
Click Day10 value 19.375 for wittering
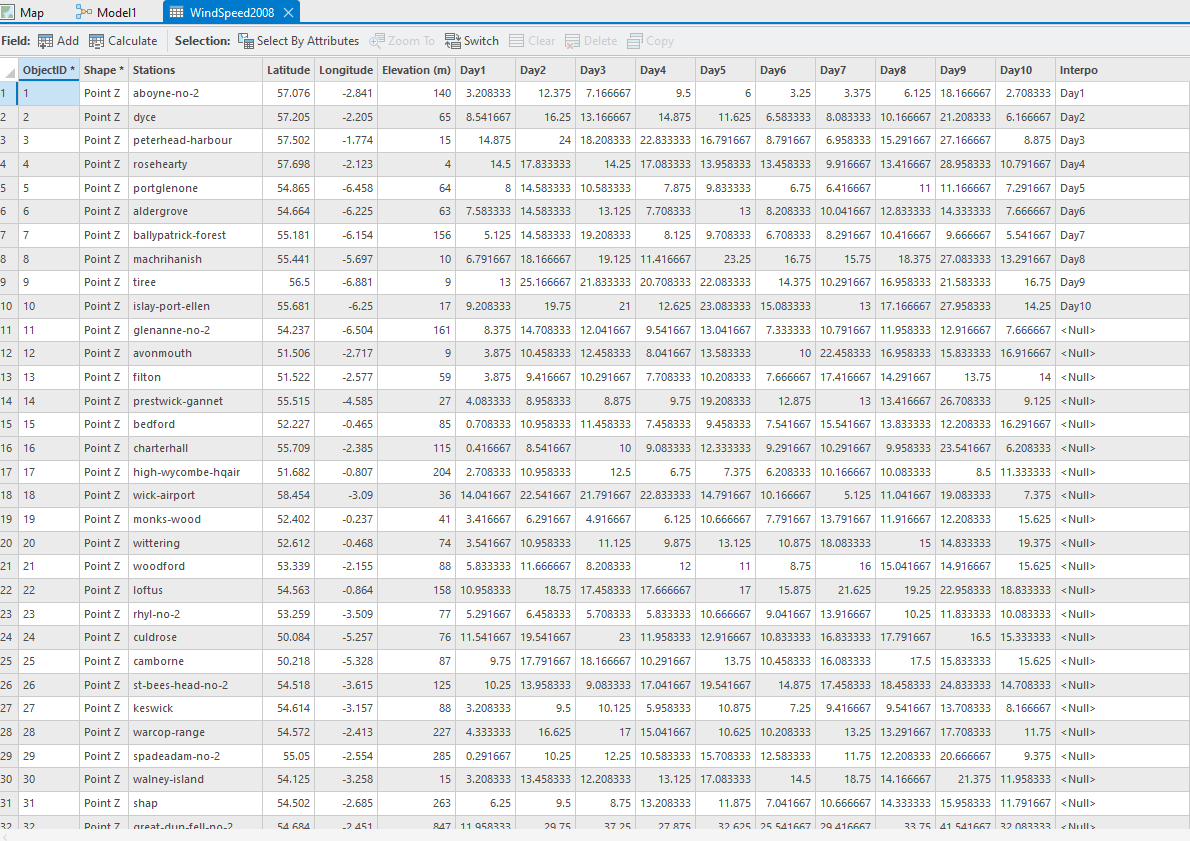click(x=1025, y=543)
